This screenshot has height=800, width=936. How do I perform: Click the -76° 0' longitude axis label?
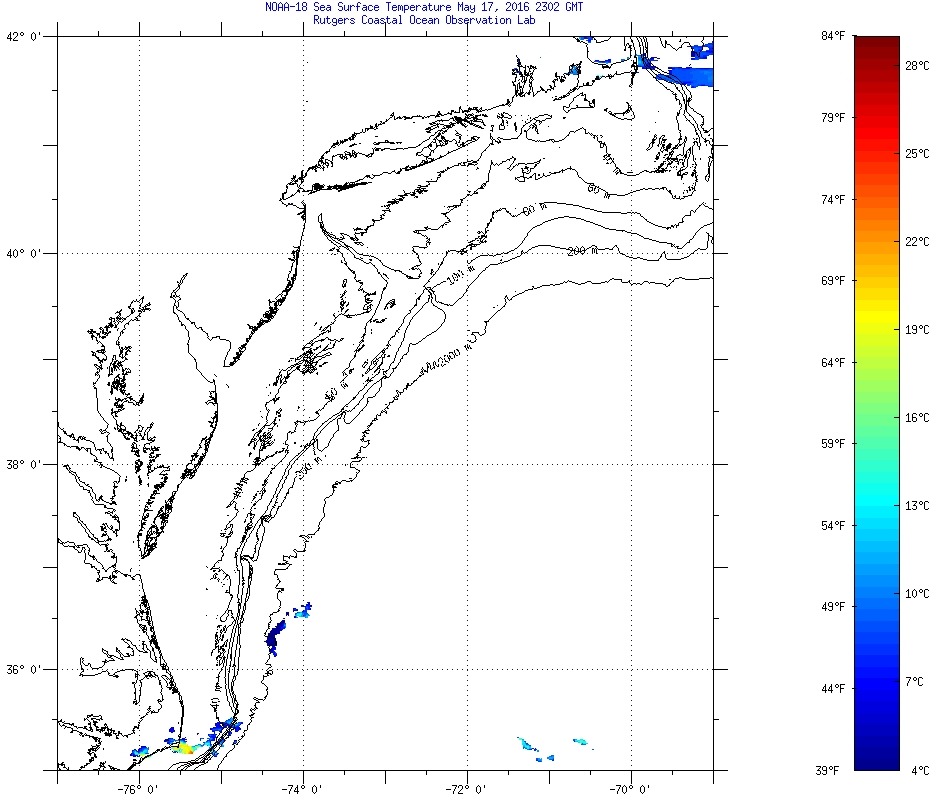pos(138,788)
